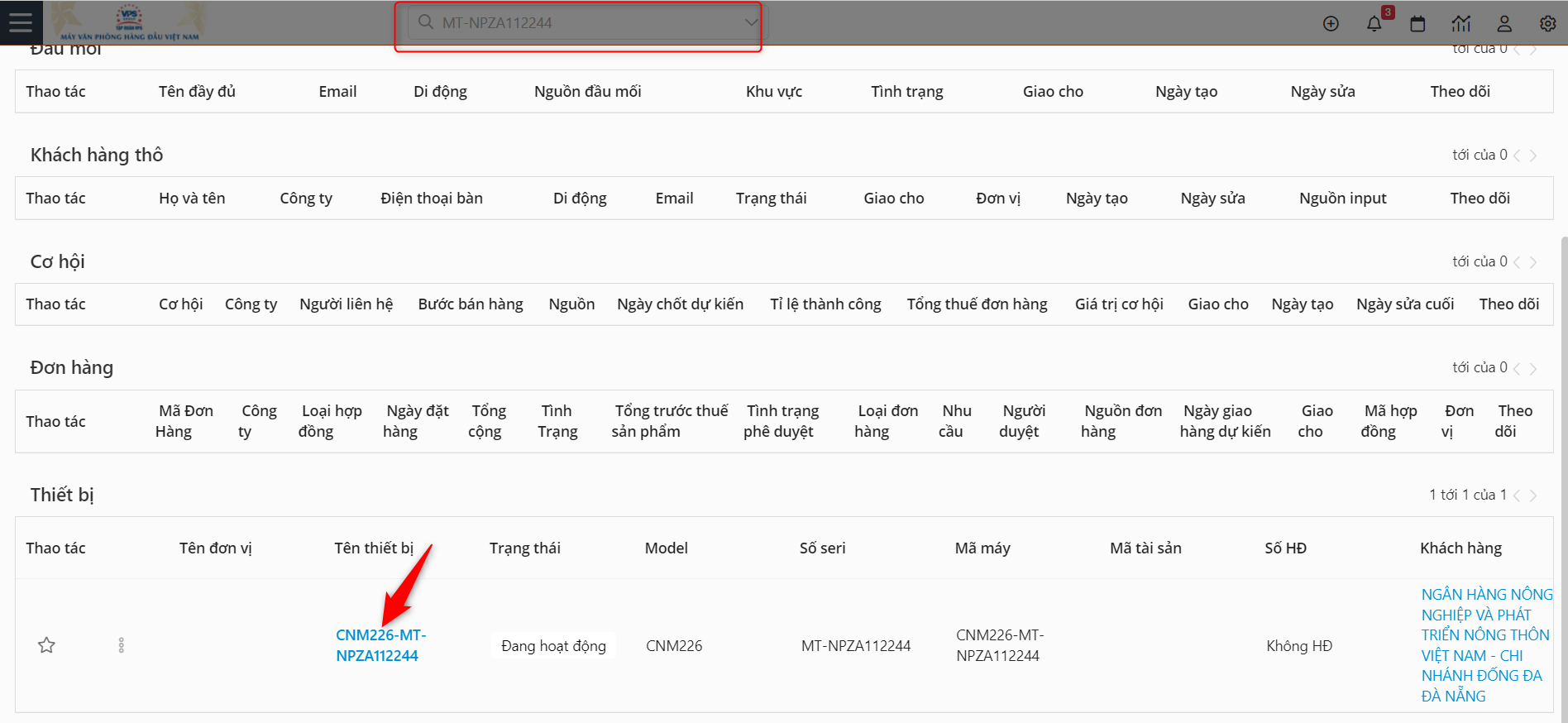
Task: Click Tổng trước thuế sản phẩm header
Action: [670, 421]
